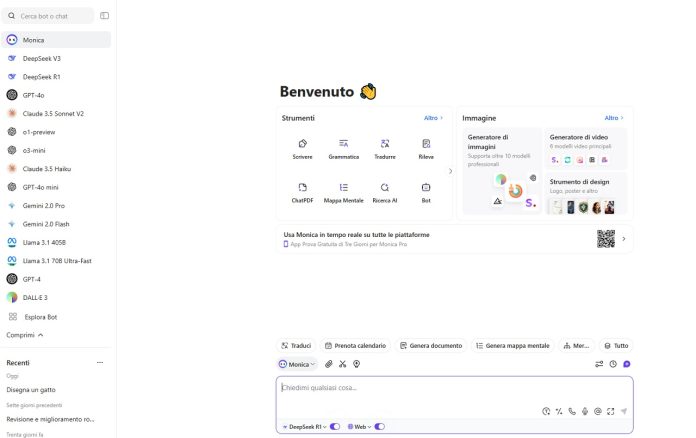
Task: Open the Ricerca AI tool
Action: [x=385, y=193]
